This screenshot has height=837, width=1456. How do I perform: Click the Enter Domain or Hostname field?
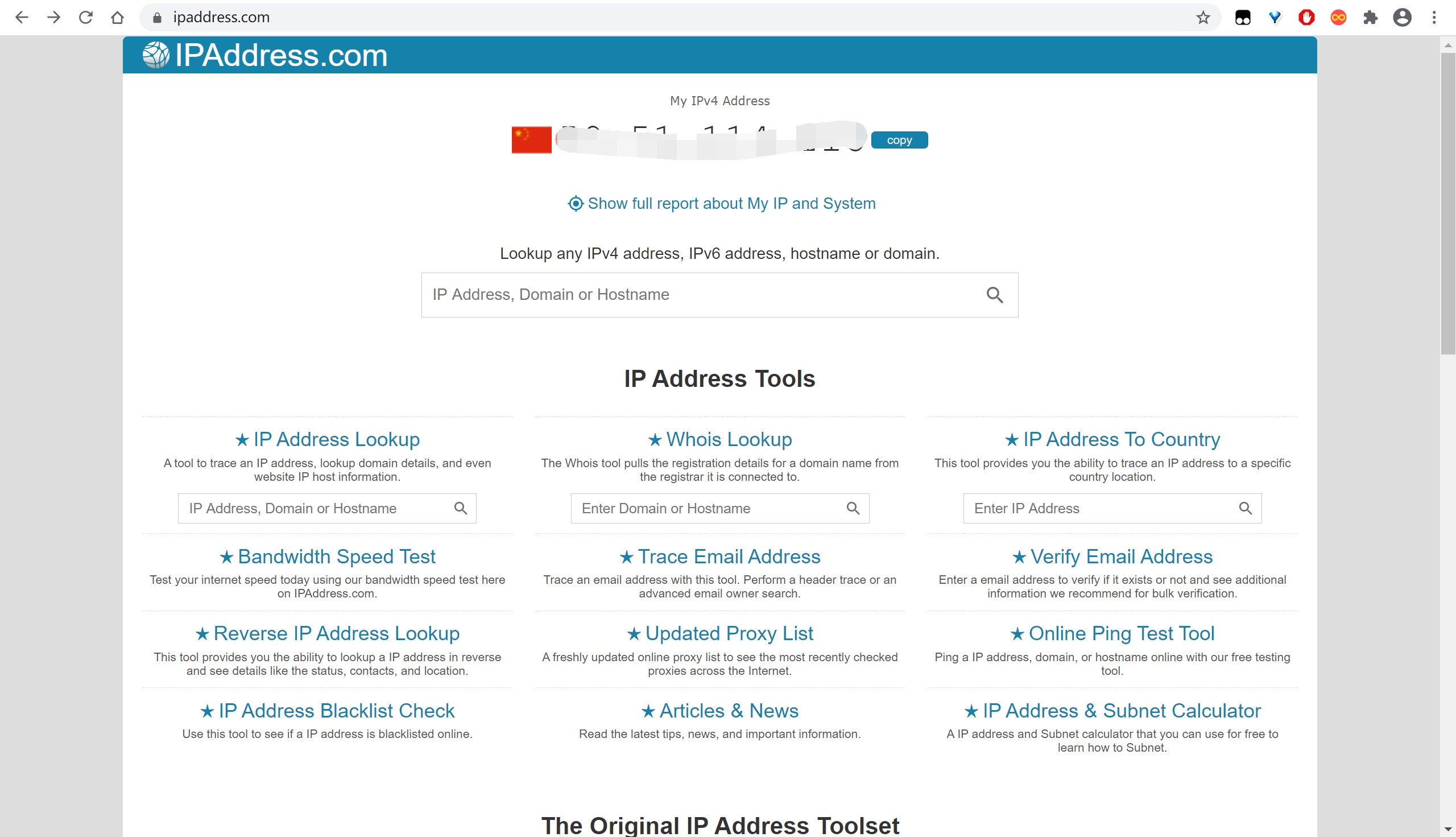click(707, 508)
